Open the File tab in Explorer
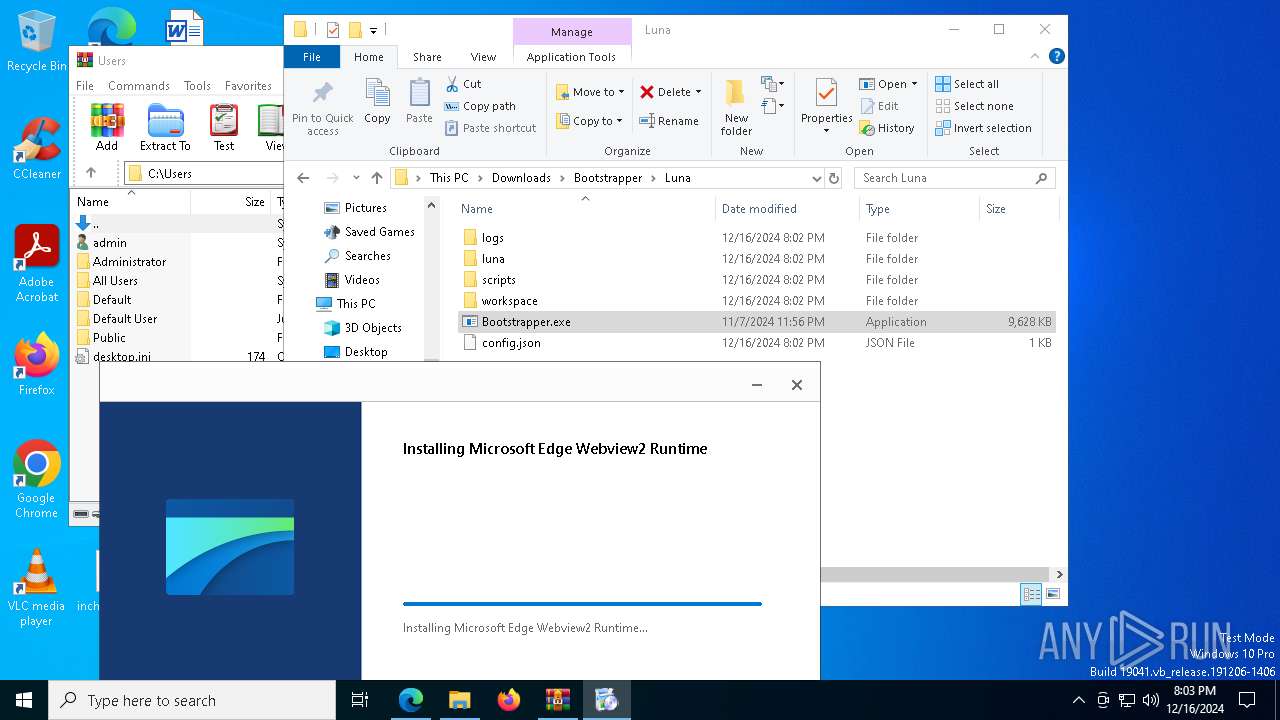The width and height of the screenshot is (1280, 720). 312,57
